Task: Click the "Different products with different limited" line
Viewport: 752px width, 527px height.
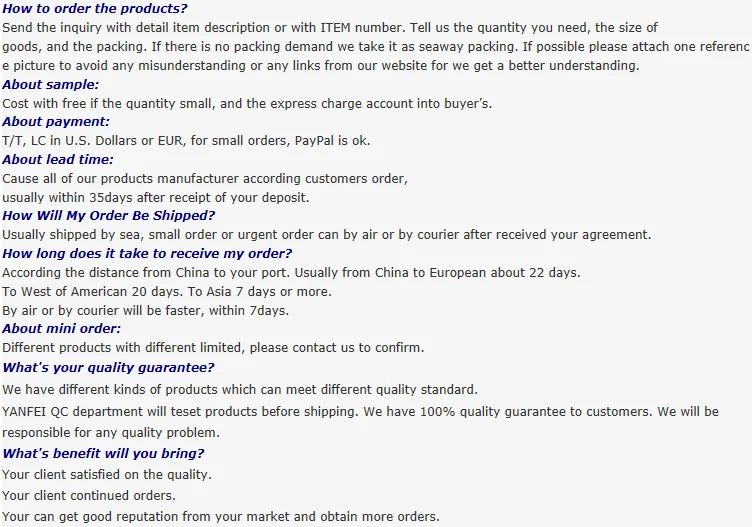Action: 213,347
